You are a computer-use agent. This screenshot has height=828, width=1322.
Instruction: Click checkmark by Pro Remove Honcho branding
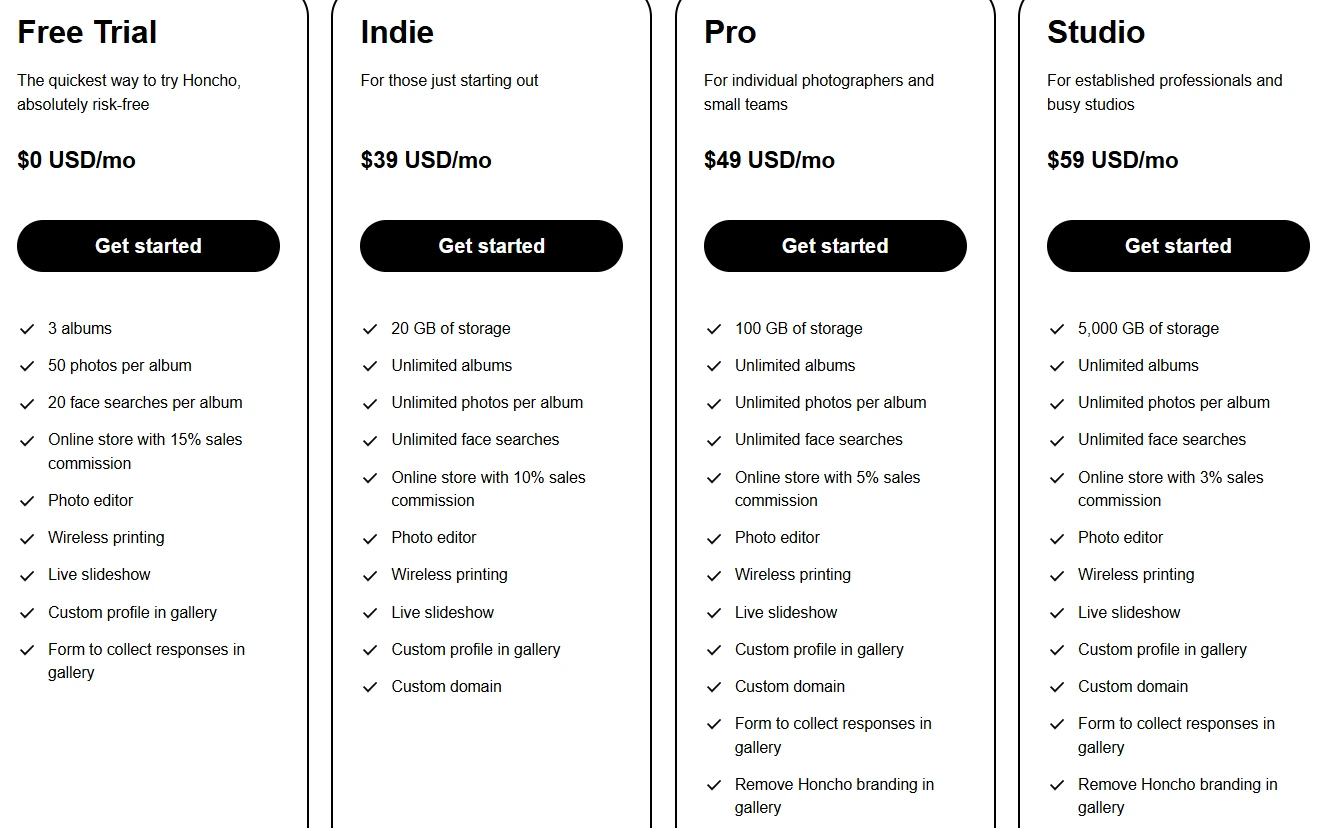[x=714, y=785]
